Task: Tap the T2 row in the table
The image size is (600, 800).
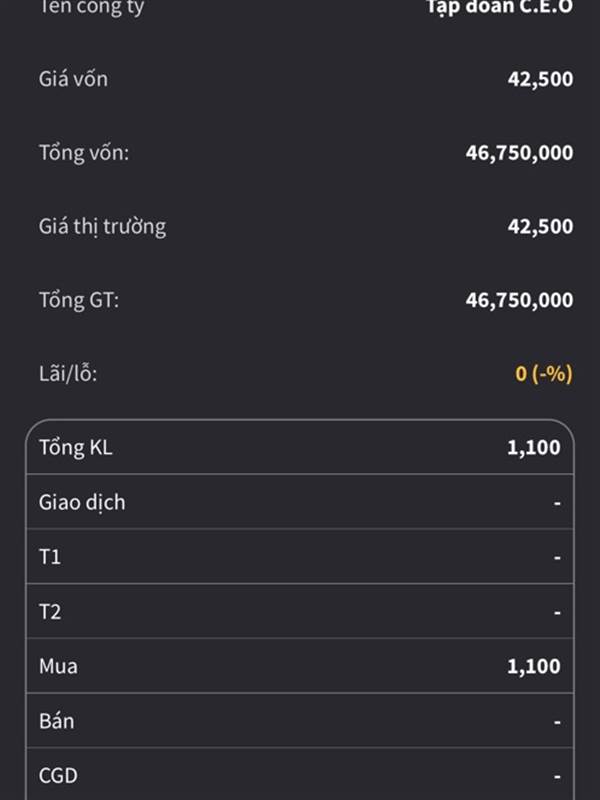Action: pos(300,611)
